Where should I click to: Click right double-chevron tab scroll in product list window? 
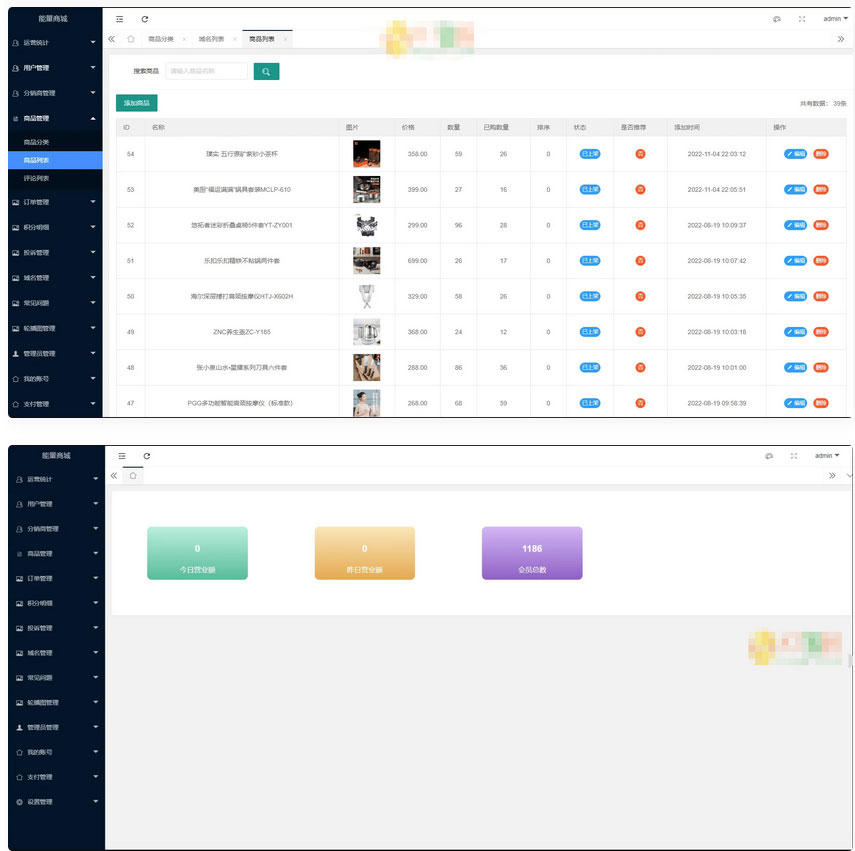coord(841,39)
